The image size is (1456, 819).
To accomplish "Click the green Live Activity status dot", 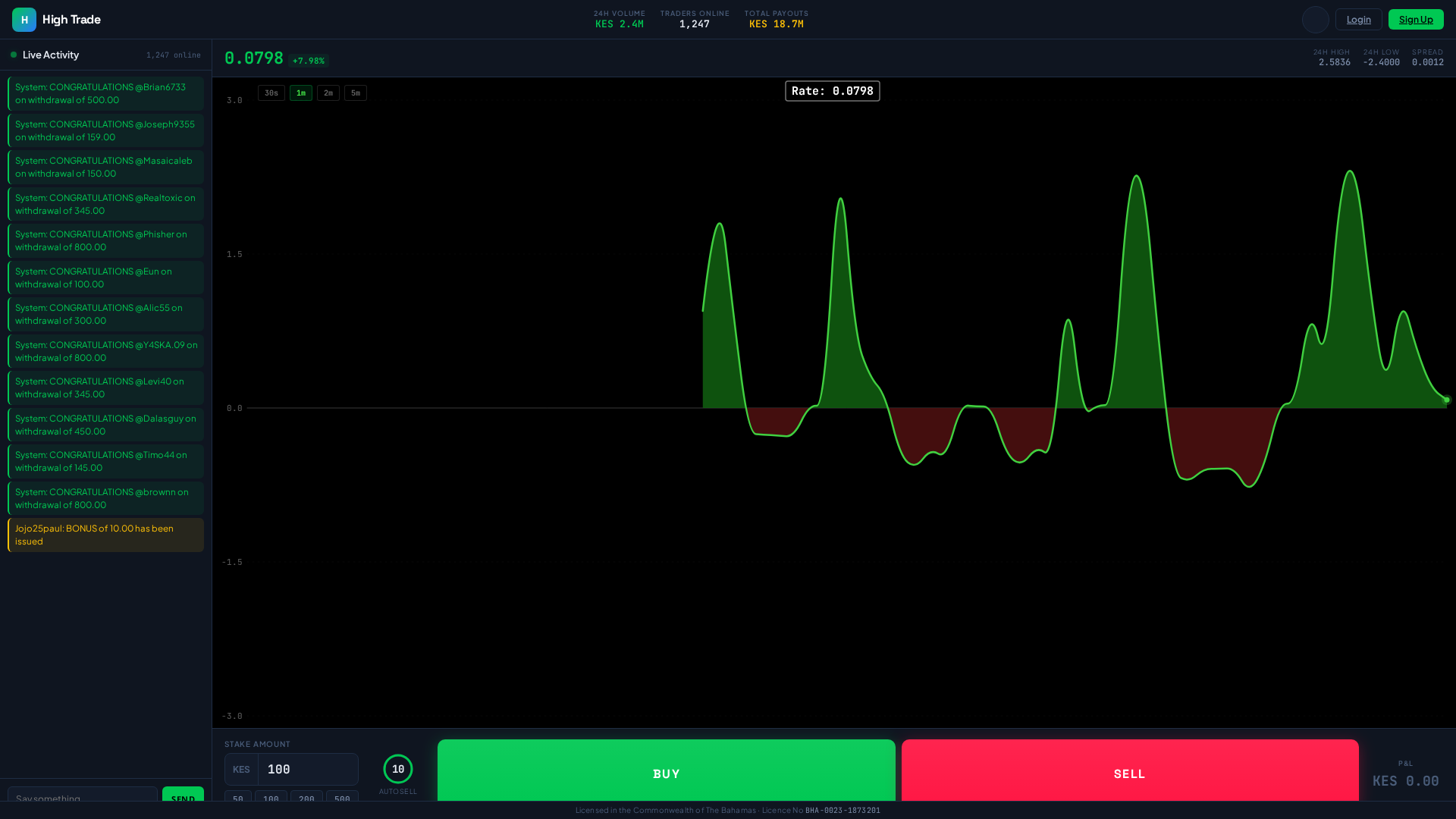I will tap(14, 55).
